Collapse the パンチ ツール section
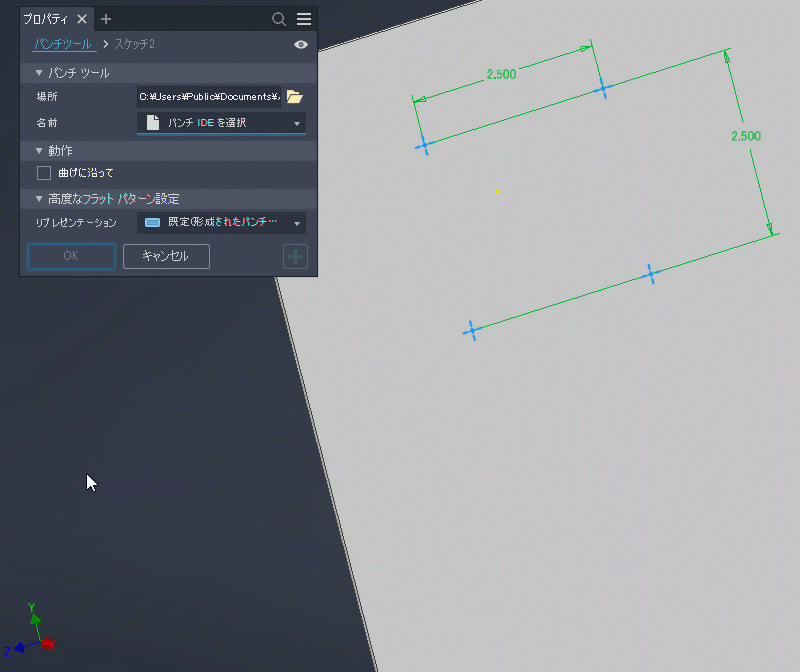 point(39,73)
